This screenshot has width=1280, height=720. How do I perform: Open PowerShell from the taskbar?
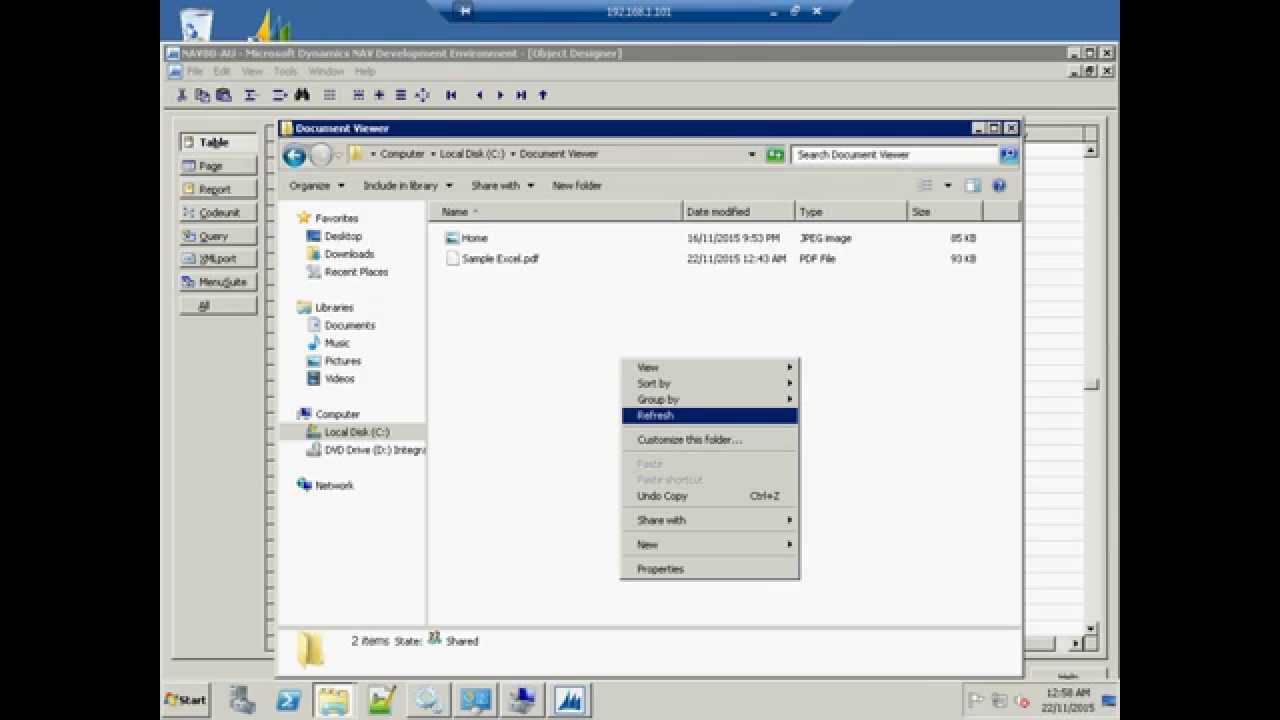click(289, 700)
